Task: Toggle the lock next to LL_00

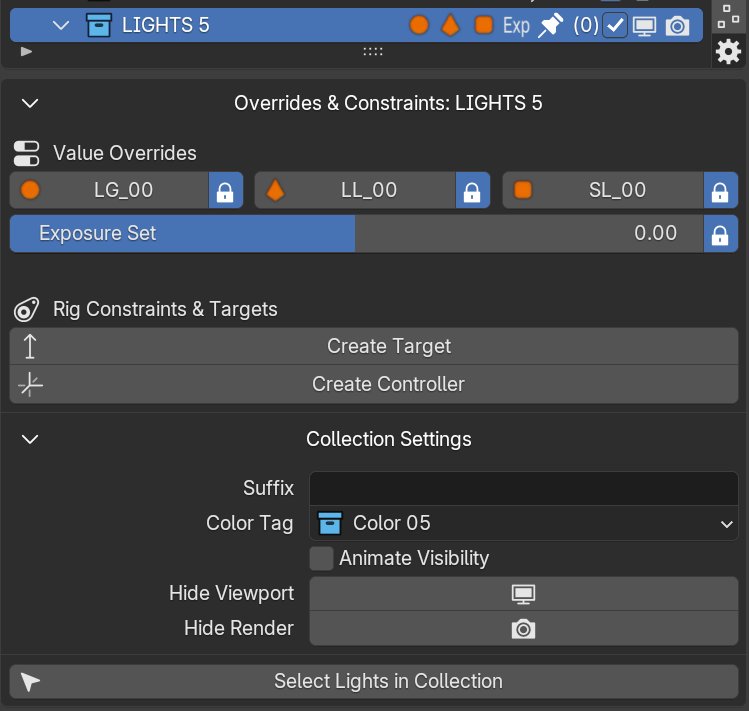Action: click(x=472, y=190)
